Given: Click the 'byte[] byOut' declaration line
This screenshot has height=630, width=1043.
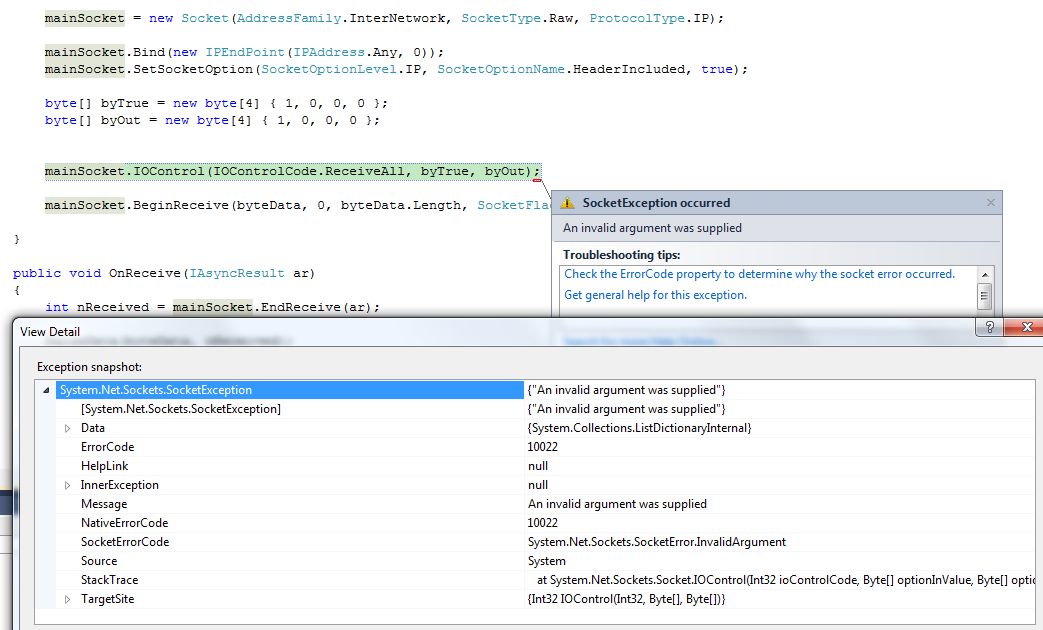Looking at the screenshot, I should 212,120.
